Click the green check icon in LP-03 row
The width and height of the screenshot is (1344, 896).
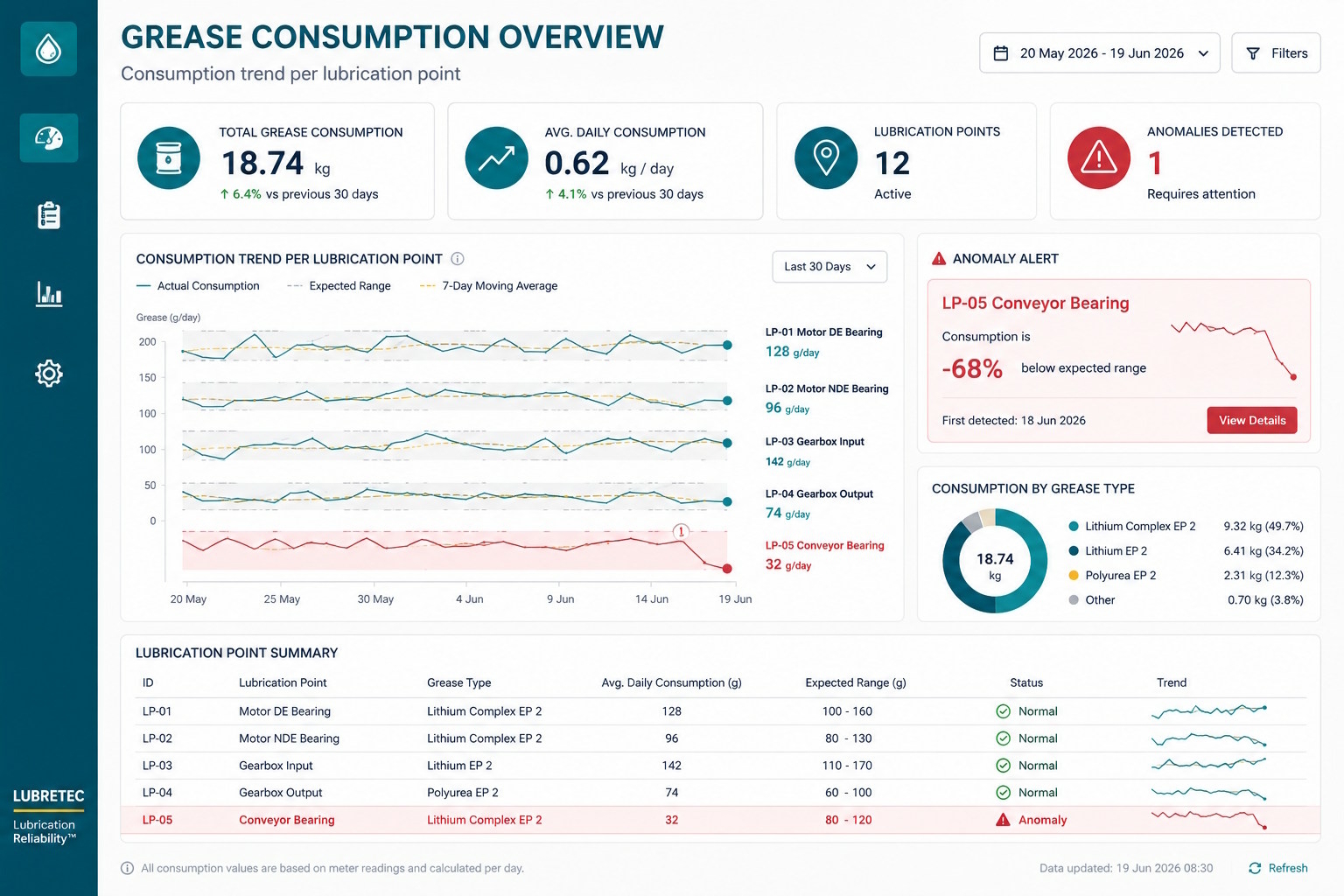(x=1003, y=766)
